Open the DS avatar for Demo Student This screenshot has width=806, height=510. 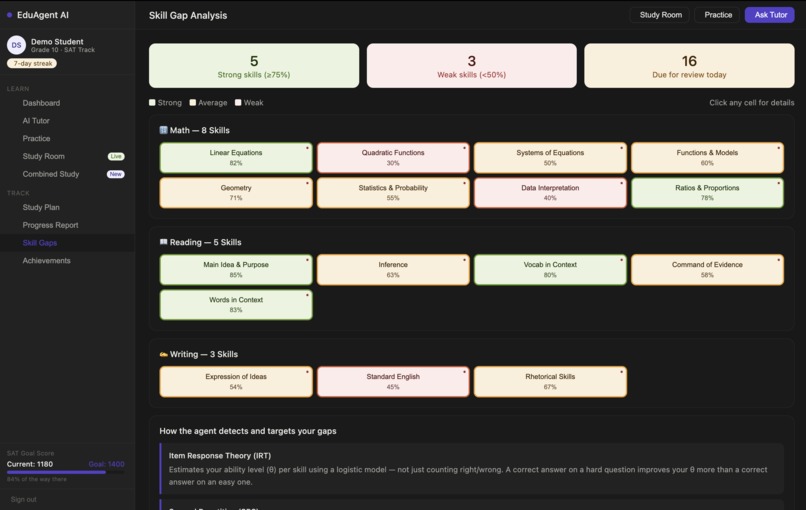click(x=16, y=45)
